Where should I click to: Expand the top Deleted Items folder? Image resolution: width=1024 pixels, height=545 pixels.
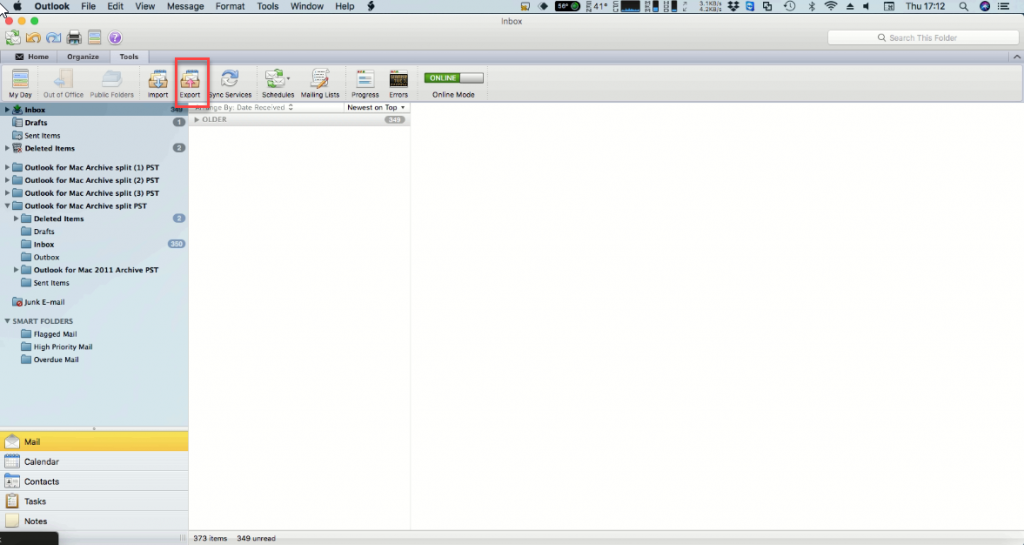[x=7, y=148]
